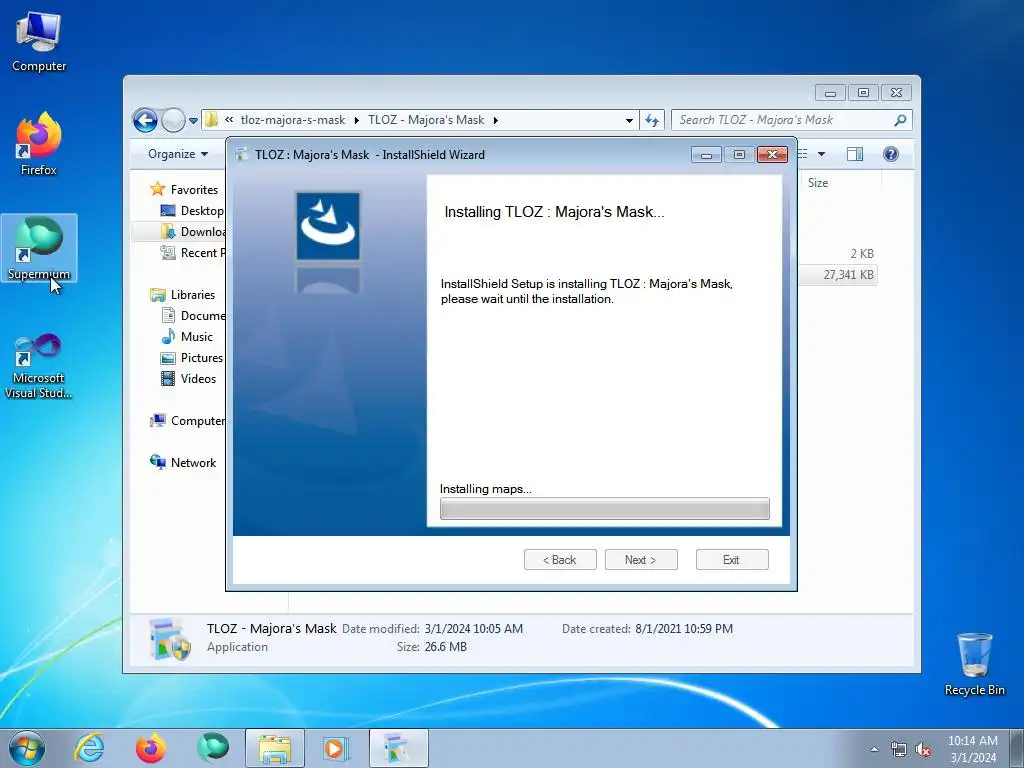Viewport: 1024px width, 768px height.
Task: Minimize the Explorer window
Action: (830, 93)
